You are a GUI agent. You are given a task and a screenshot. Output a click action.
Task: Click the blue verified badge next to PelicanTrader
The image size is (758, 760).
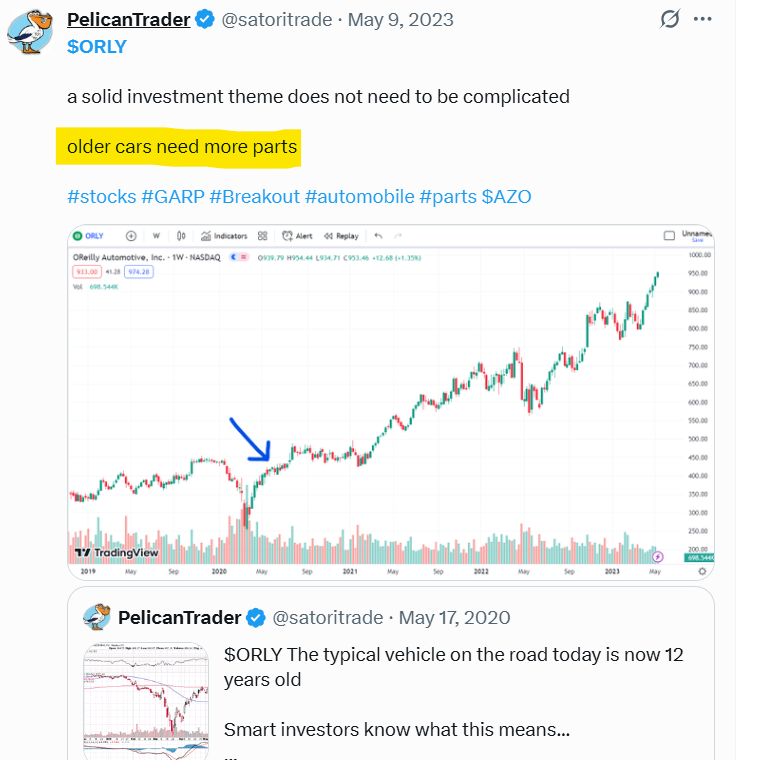(204, 20)
